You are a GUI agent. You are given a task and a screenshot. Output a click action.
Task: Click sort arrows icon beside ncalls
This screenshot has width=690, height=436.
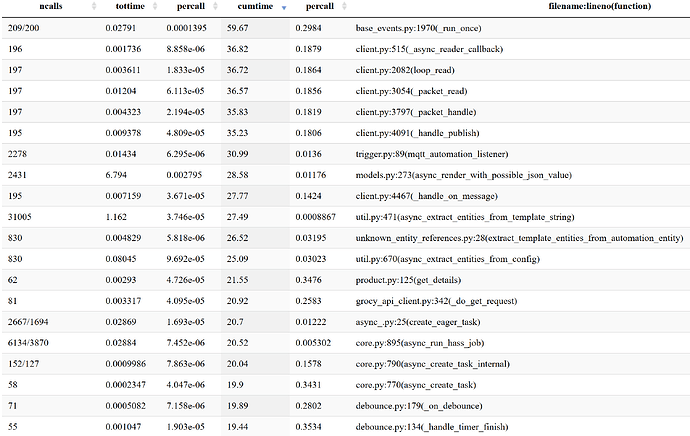[94, 6]
